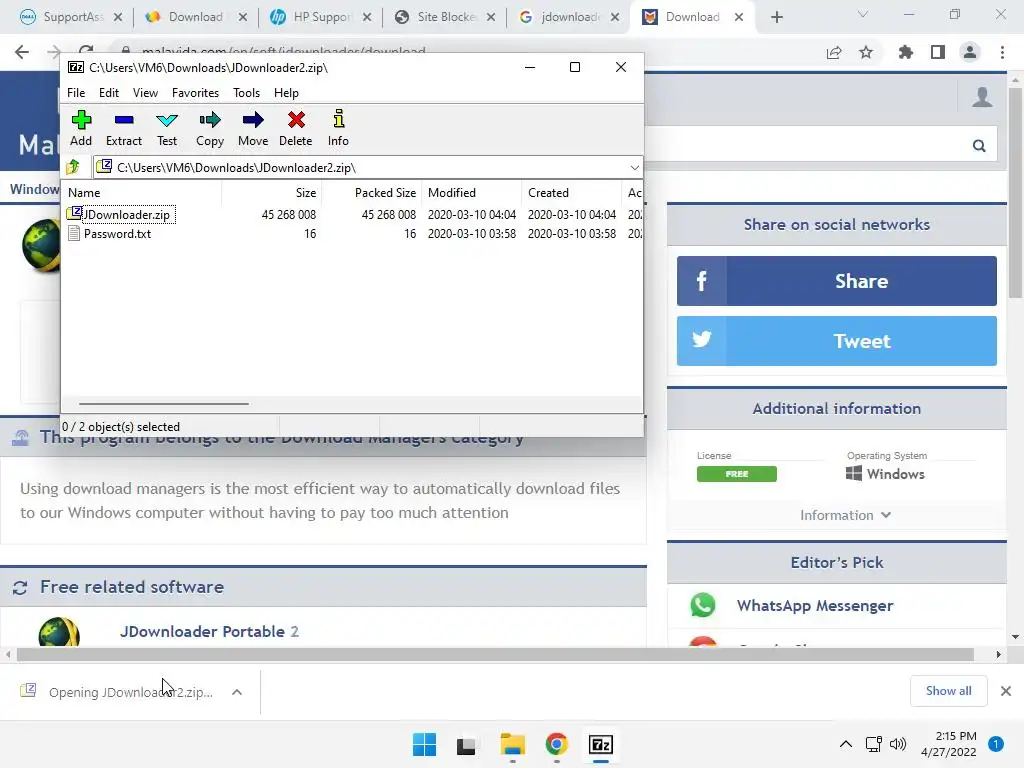Image resolution: width=1024 pixels, height=768 pixels.
Task: Open the Favorites menu
Action: [x=195, y=93]
